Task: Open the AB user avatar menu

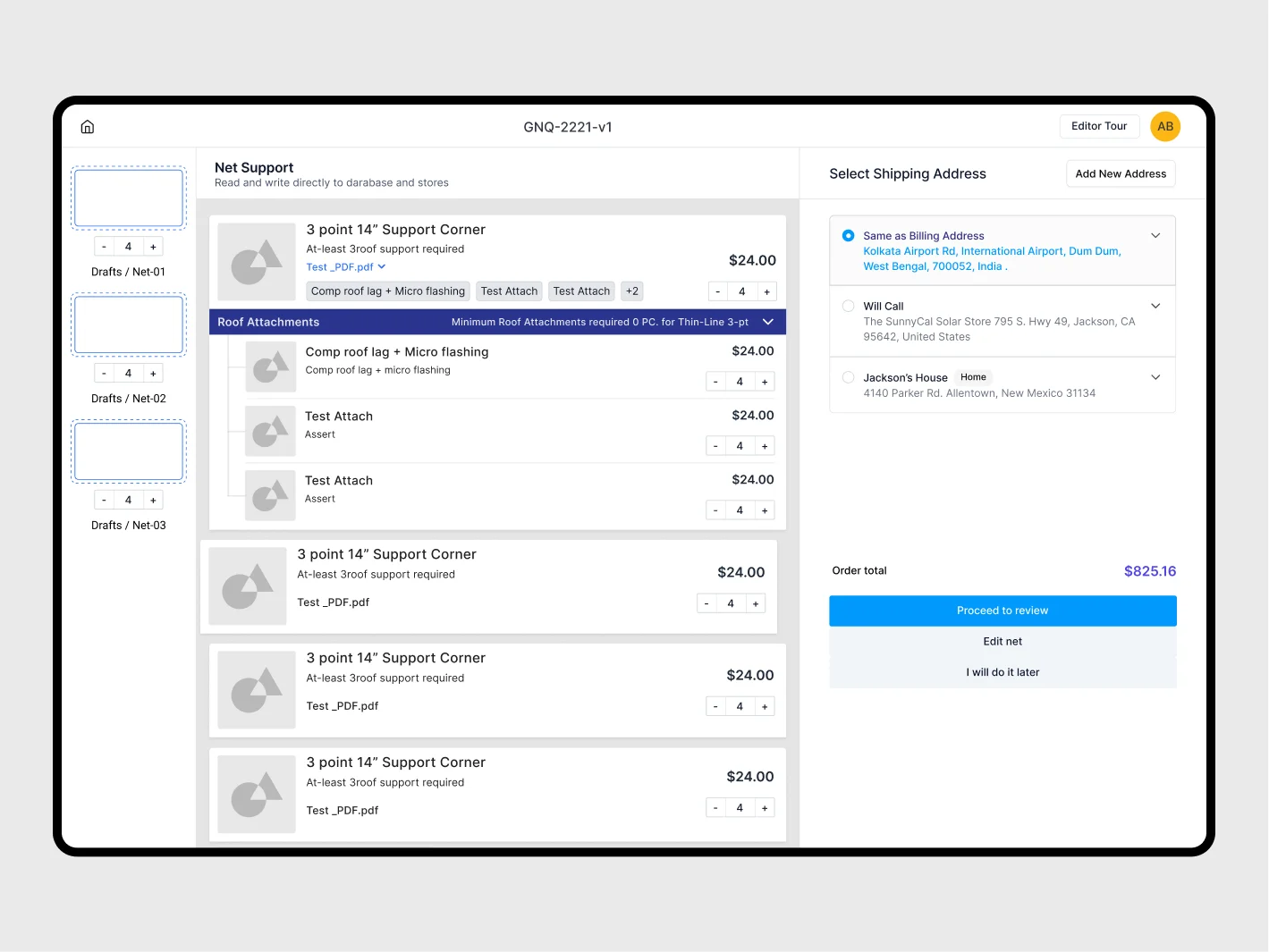Action: click(x=1164, y=127)
